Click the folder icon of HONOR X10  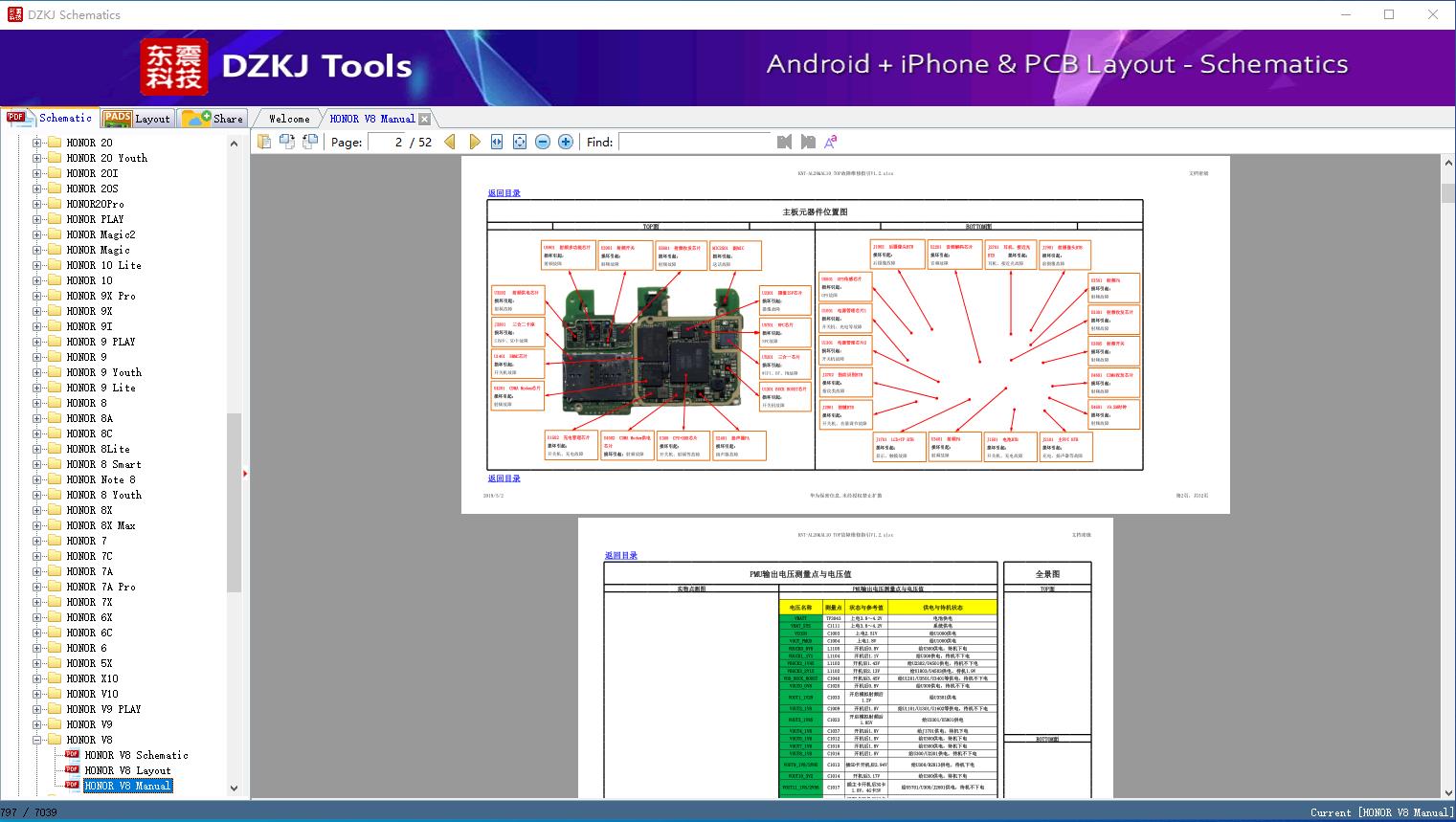[55, 678]
